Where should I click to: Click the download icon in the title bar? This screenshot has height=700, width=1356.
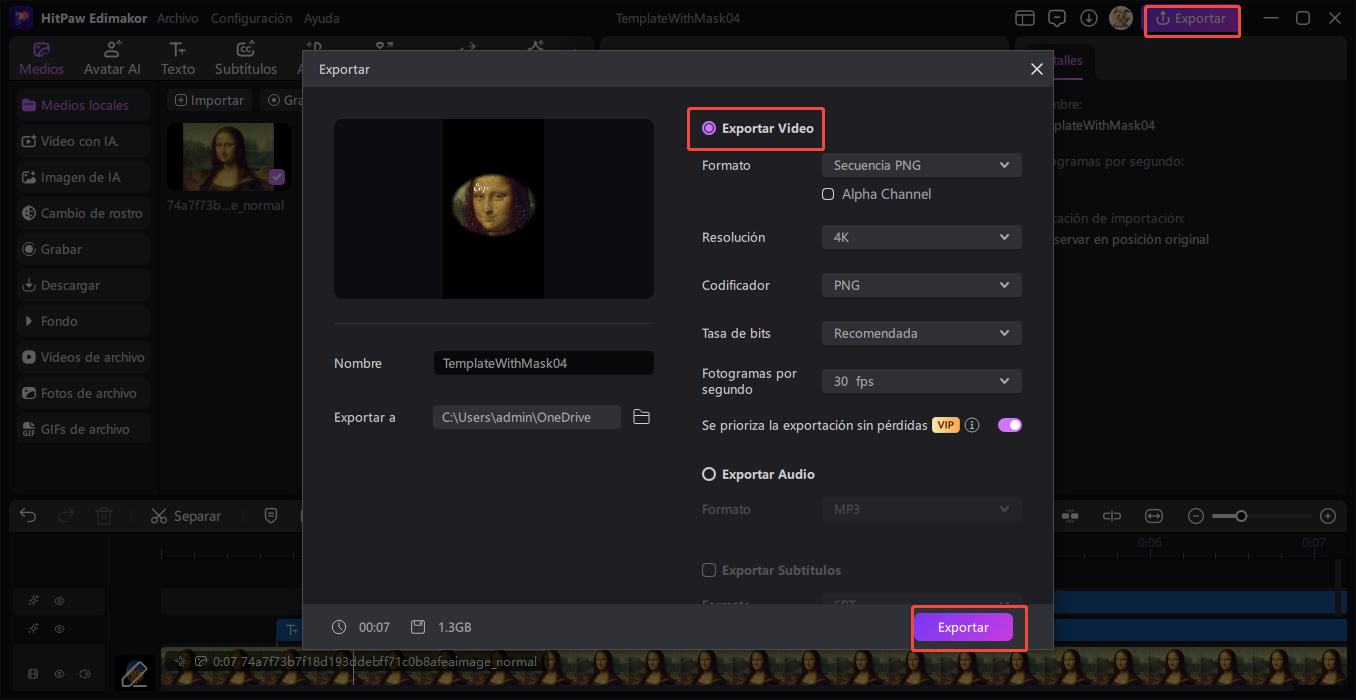click(x=1089, y=17)
